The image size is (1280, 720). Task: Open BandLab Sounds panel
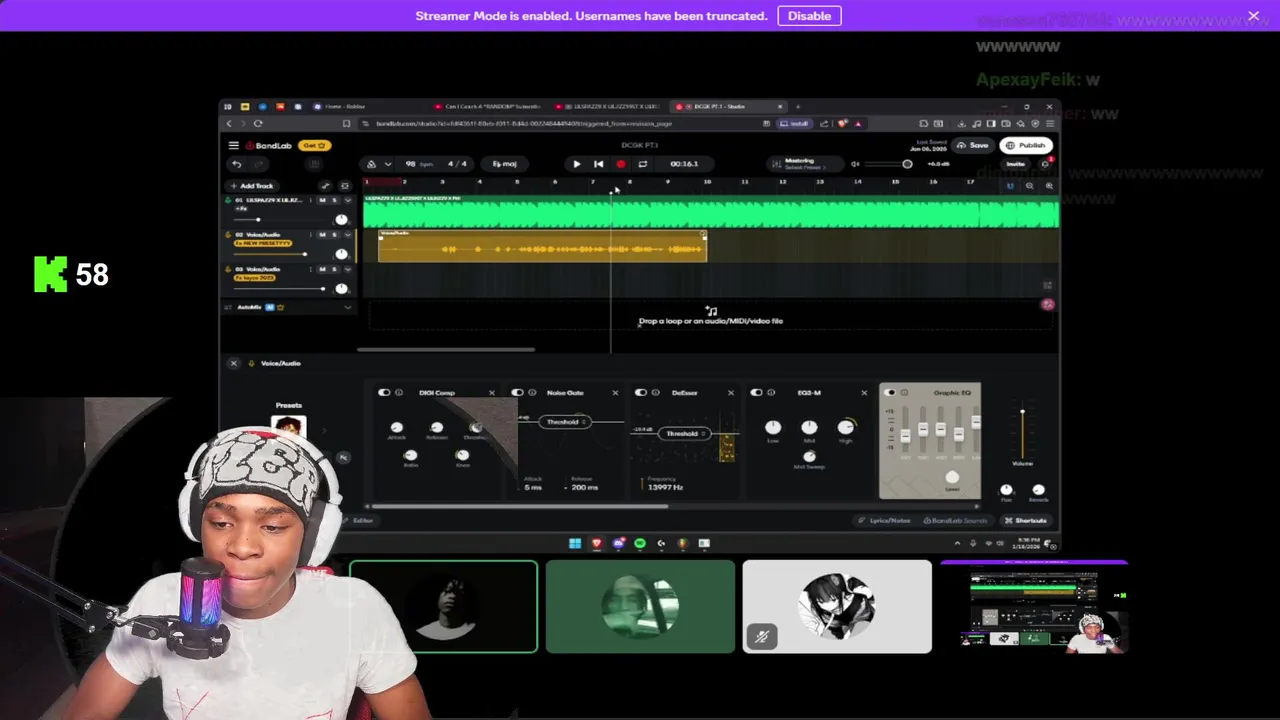click(x=955, y=520)
